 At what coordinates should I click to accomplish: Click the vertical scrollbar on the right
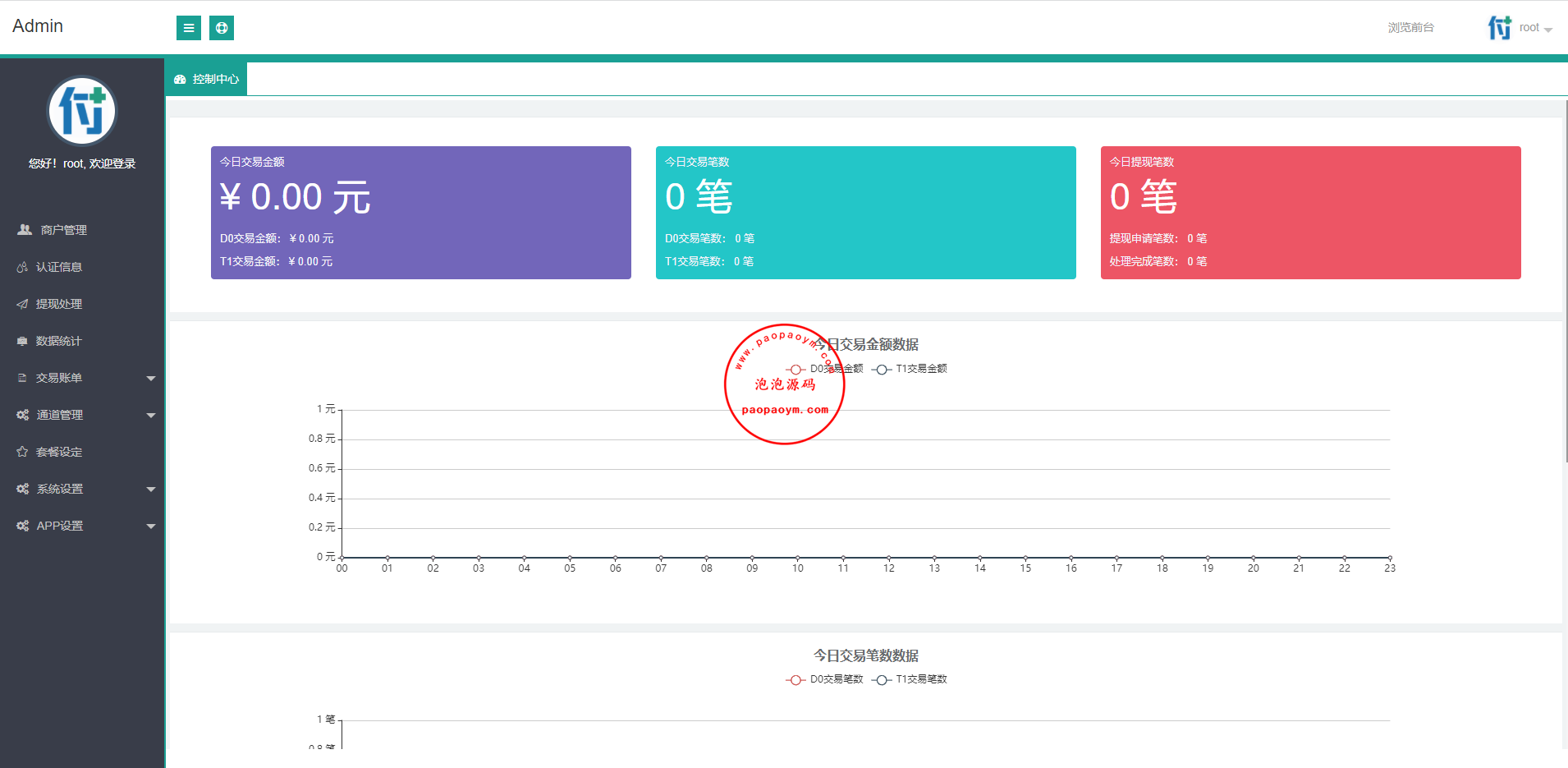click(1565, 279)
